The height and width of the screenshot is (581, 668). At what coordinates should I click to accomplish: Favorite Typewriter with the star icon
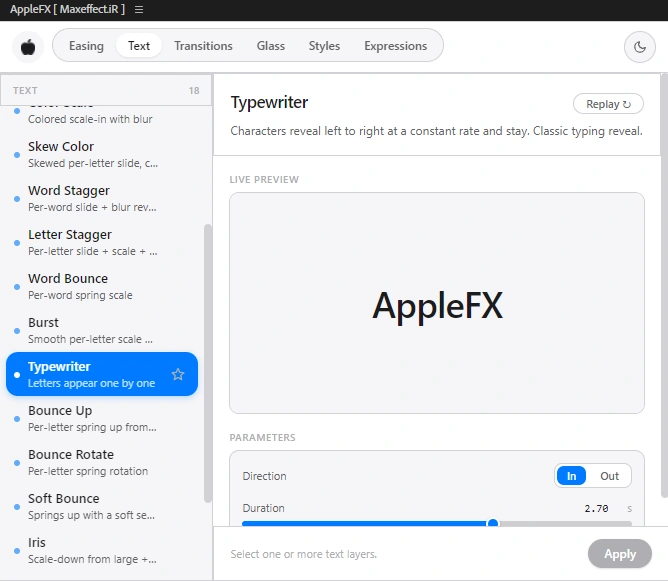click(178, 374)
